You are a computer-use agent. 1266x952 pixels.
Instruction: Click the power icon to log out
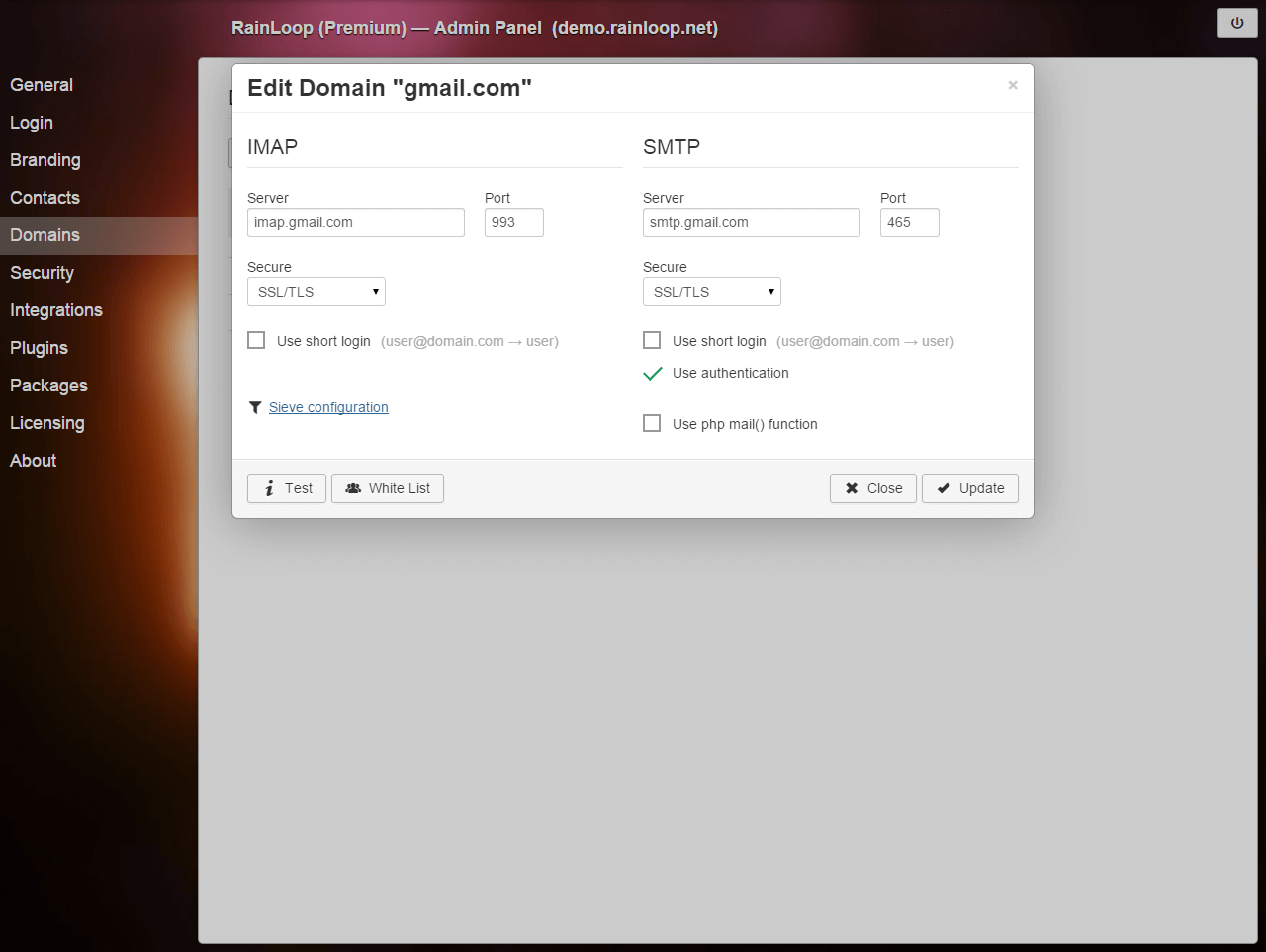[x=1236, y=22]
